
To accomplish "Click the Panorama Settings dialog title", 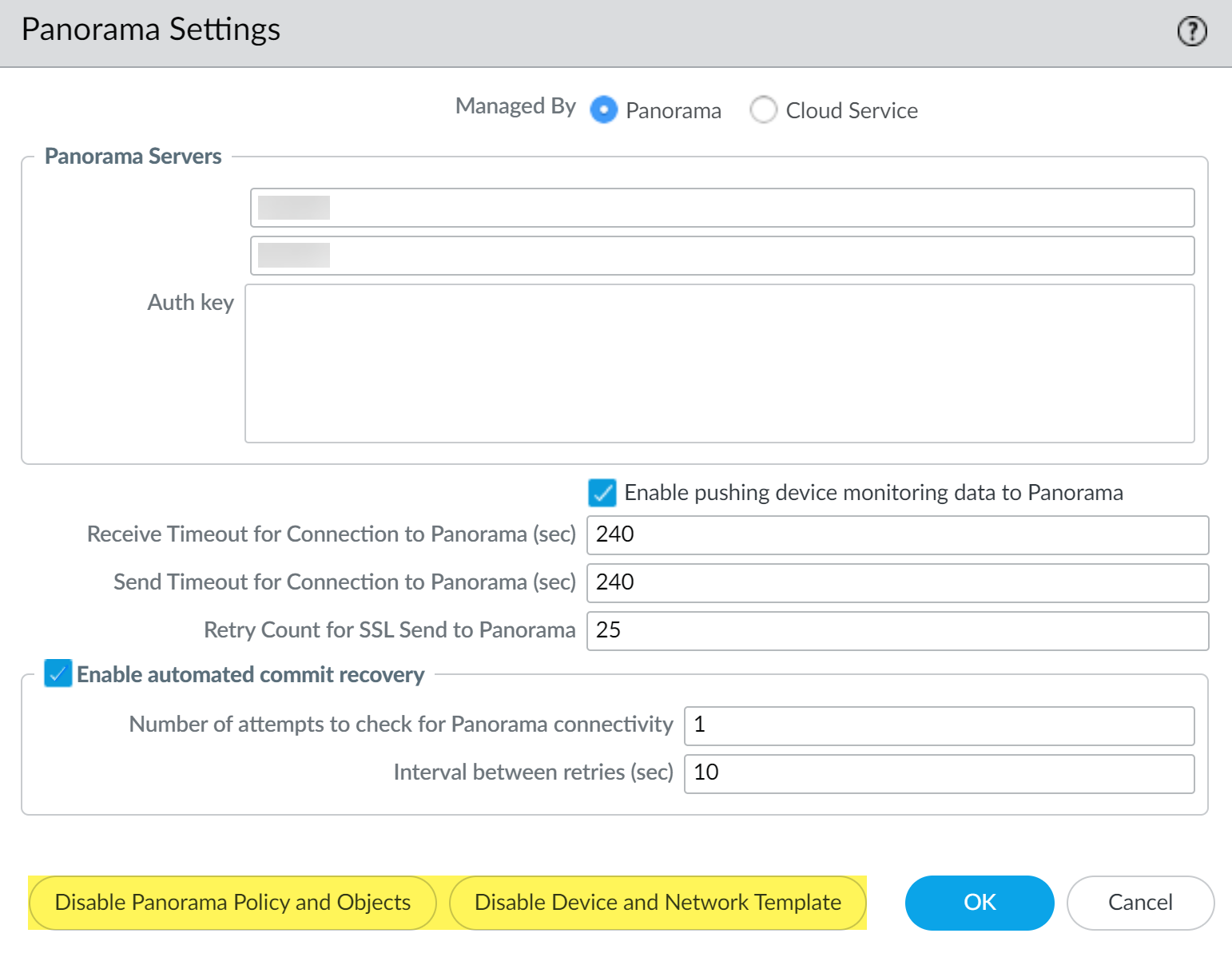I will (151, 30).
